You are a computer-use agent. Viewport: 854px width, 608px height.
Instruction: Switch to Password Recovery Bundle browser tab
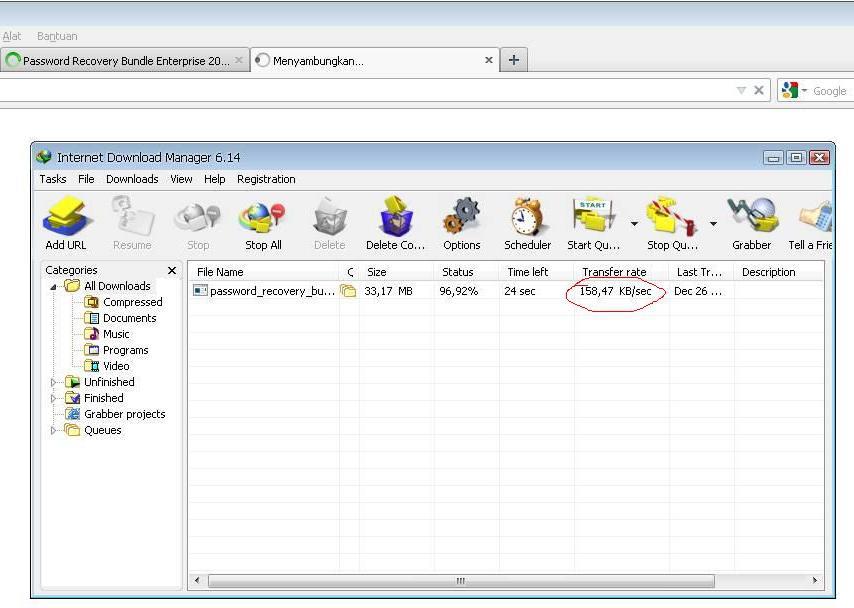click(125, 60)
